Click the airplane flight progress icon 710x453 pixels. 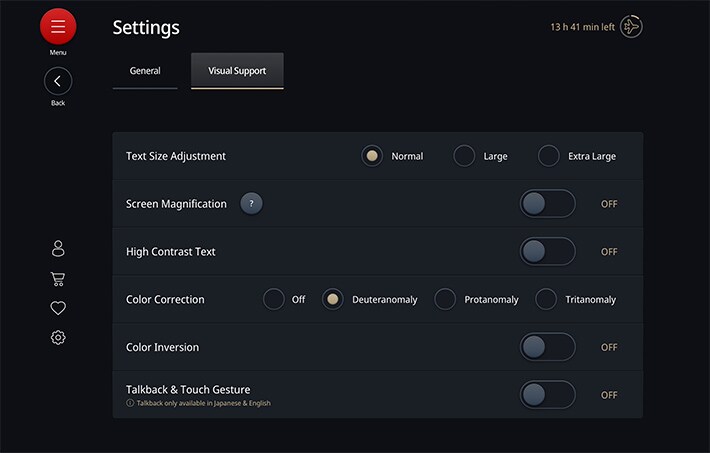click(631, 27)
